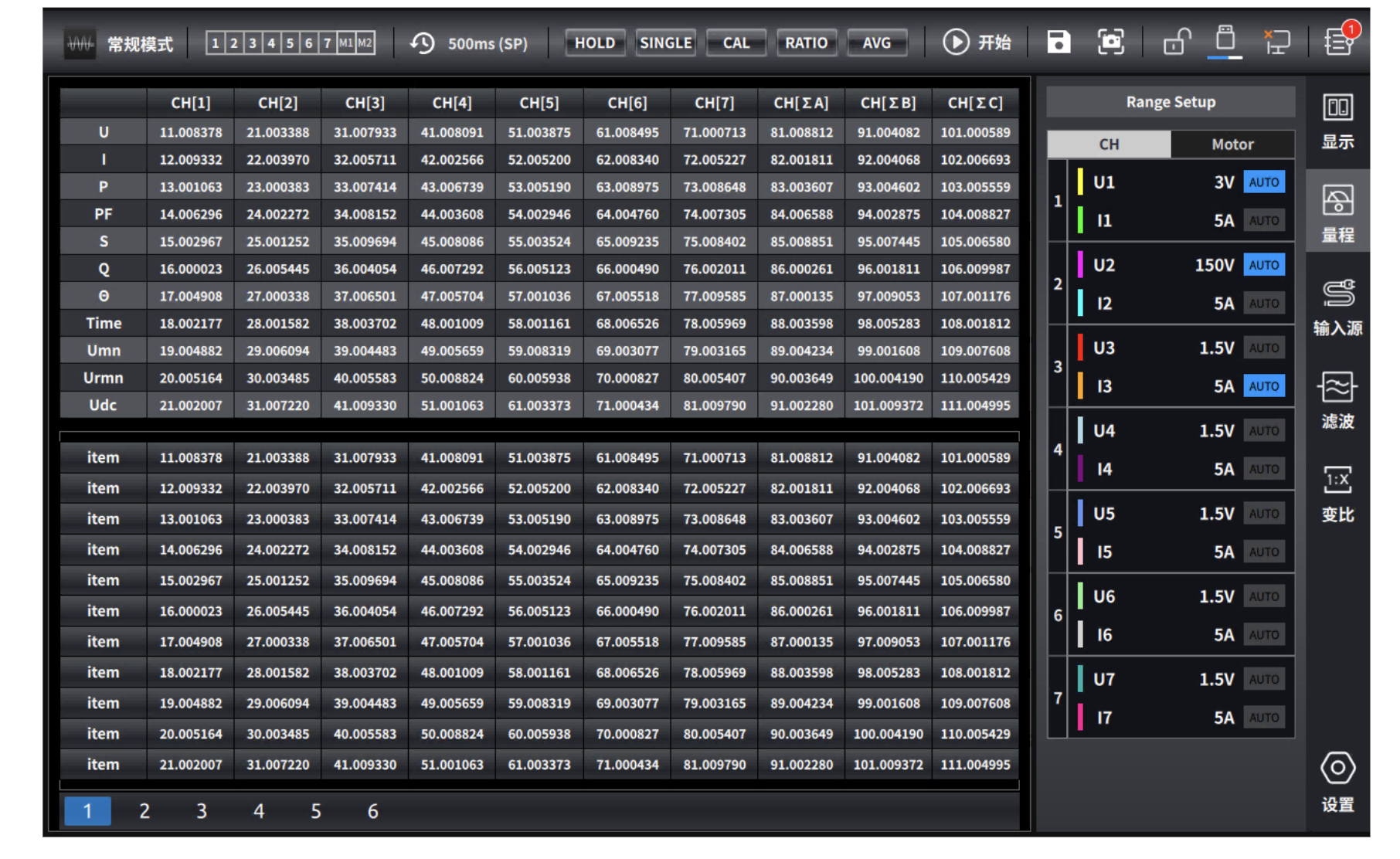The width and height of the screenshot is (1400, 859).
Task: Select the M2 motor indicator
Action: (365, 43)
